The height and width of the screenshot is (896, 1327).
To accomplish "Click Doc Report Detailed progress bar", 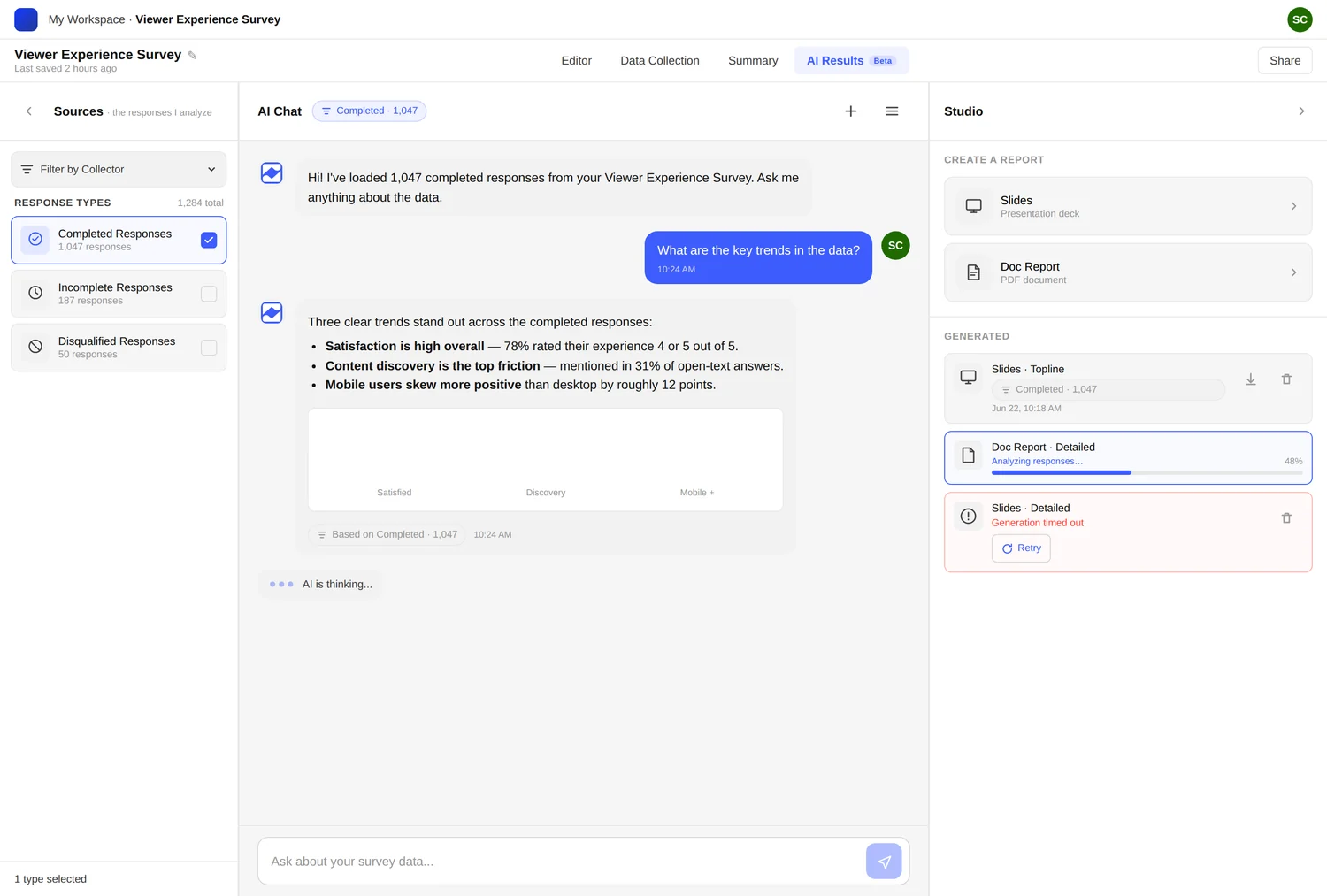I will click(1147, 472).
